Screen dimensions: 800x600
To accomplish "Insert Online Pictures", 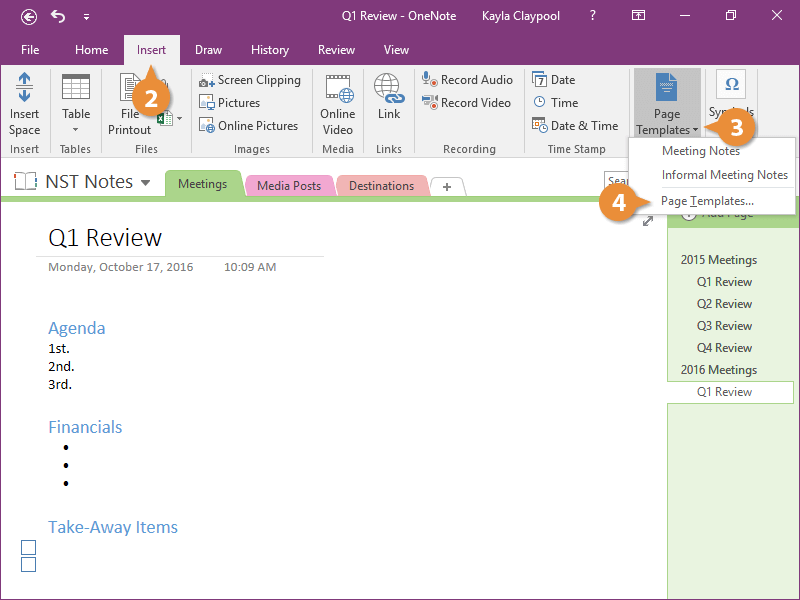I will [249, 126].
